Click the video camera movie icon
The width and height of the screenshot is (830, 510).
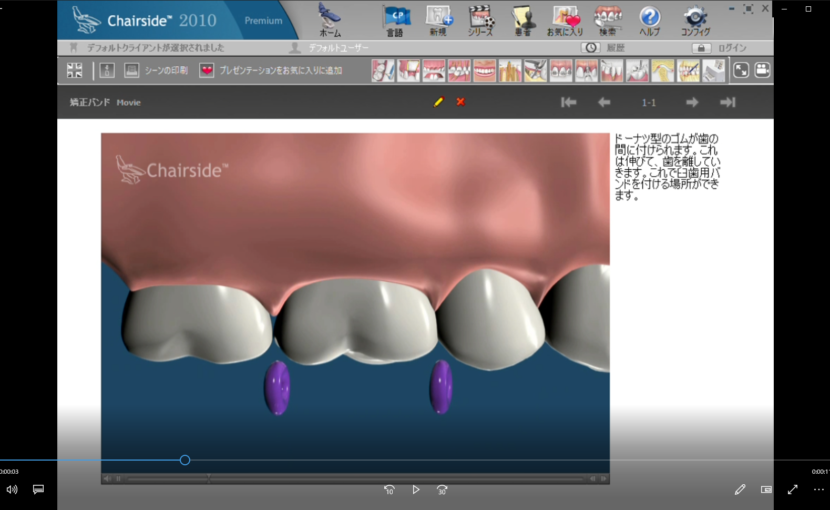click(762, 70)
